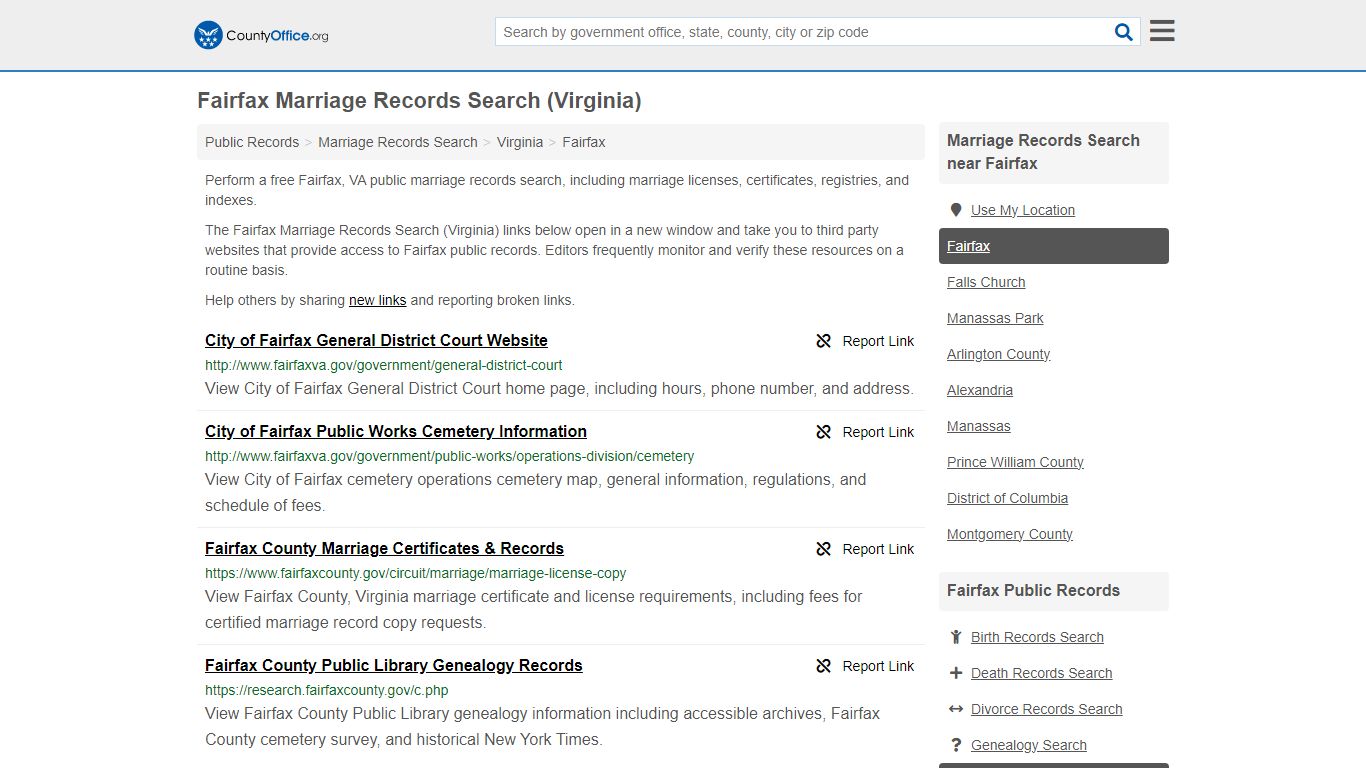Select Arlington County in nearby list

(x=998, y=354)
